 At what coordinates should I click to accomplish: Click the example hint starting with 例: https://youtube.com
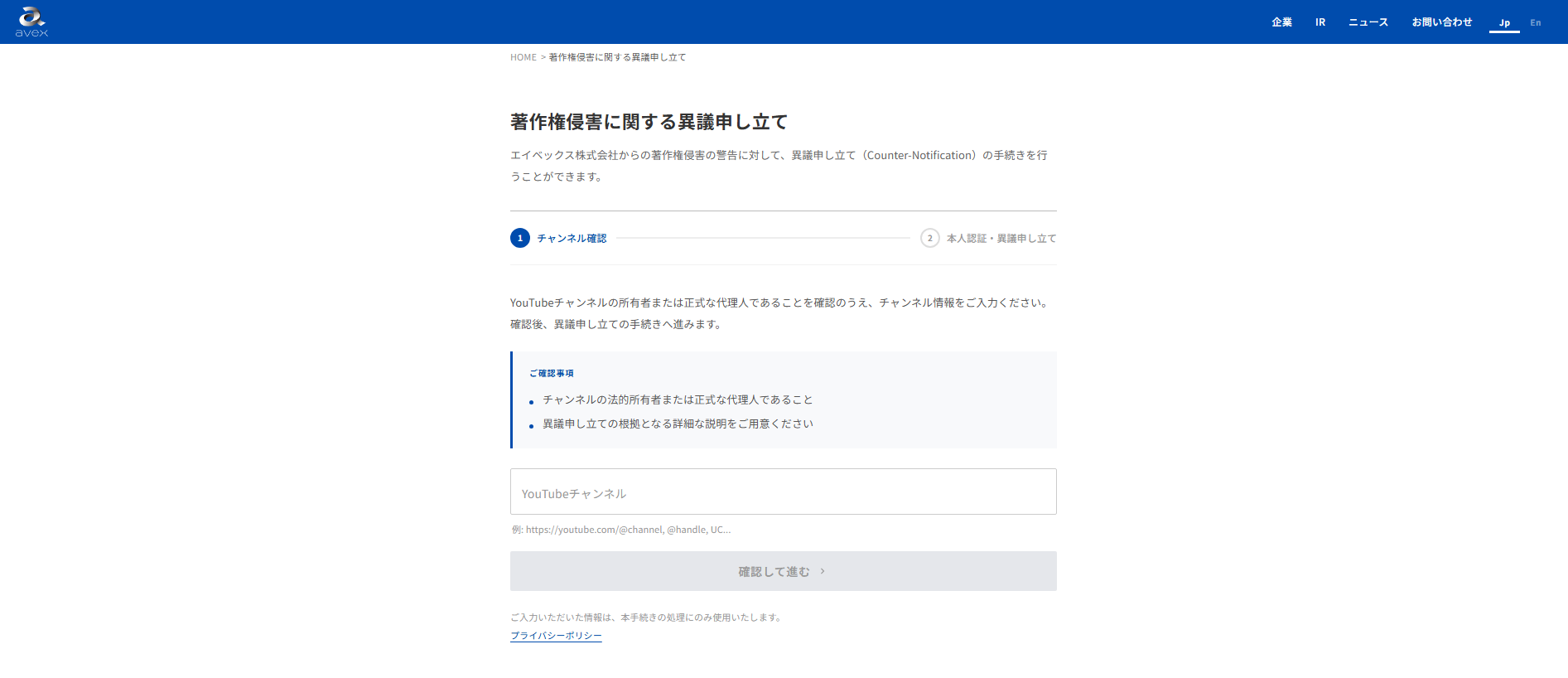tap(621, 530)
